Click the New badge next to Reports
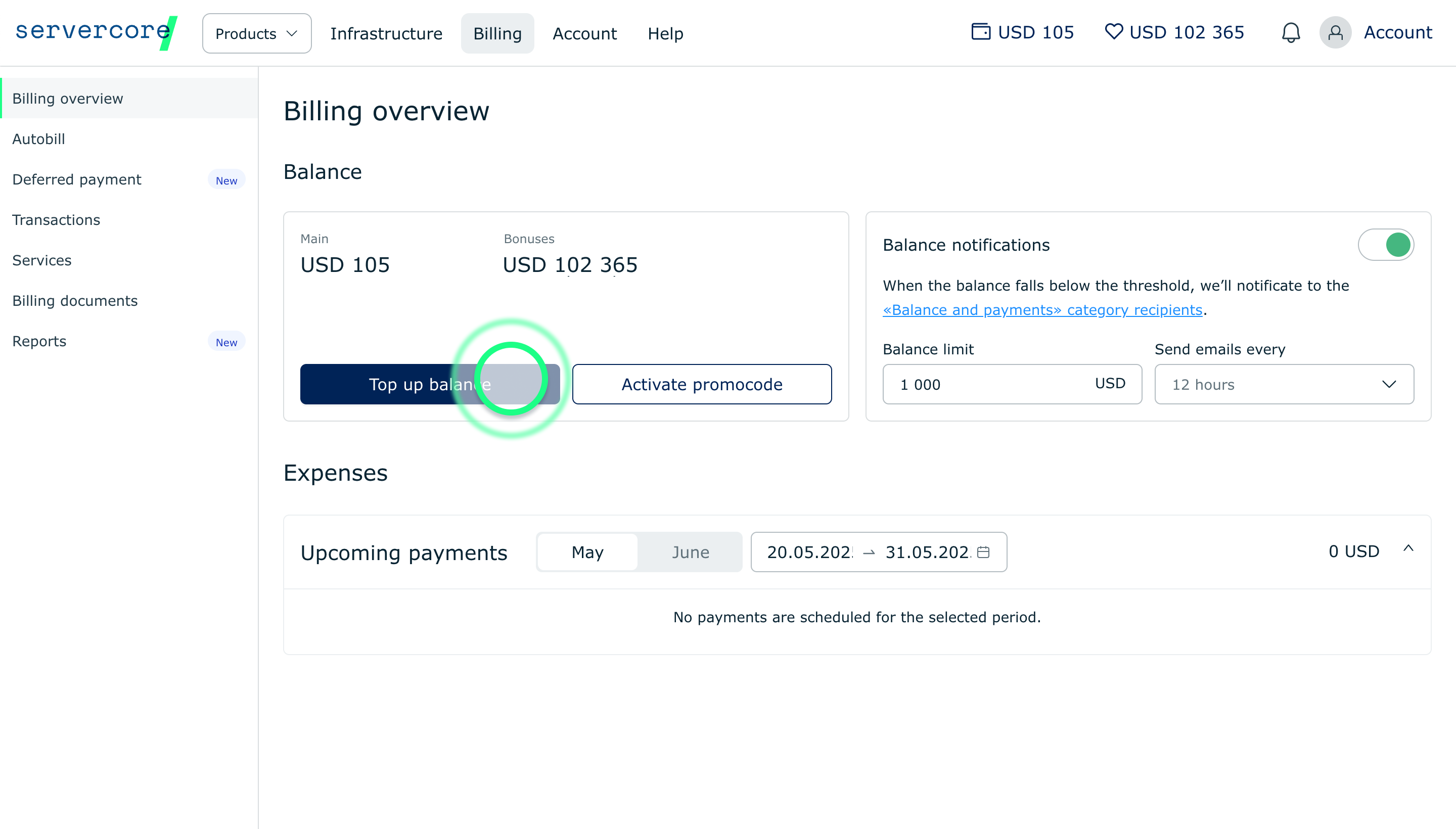Screen dimensions: 1456x829 [226, 342]
